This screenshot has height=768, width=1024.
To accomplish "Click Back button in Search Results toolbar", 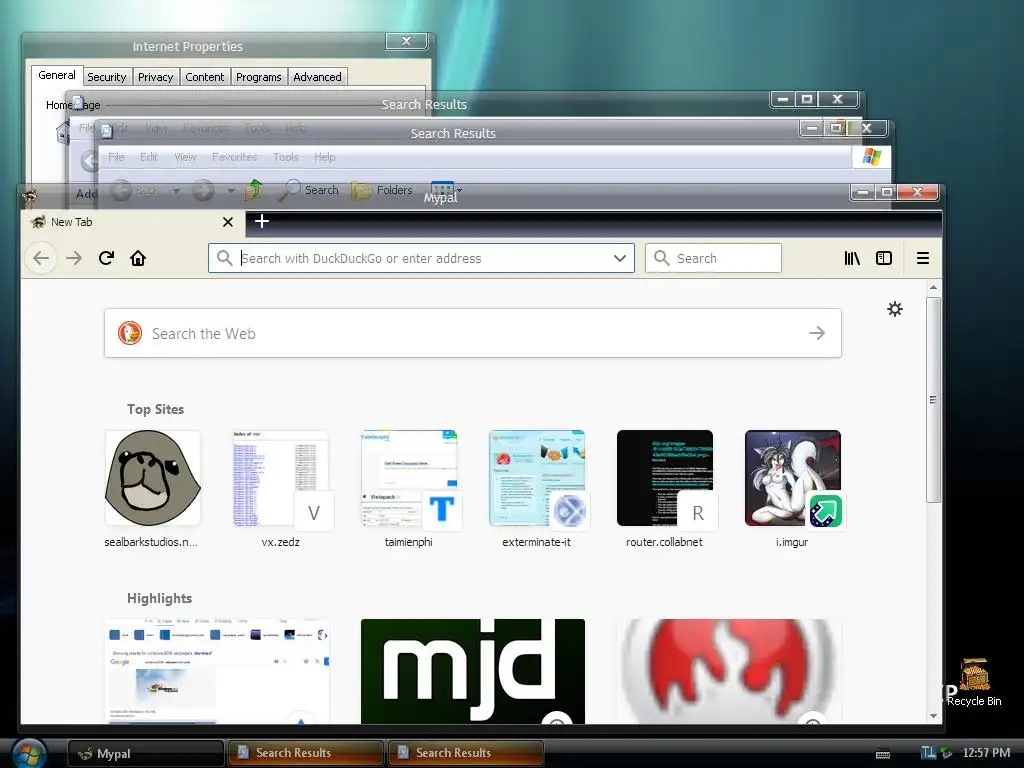I will (x=134, y=190).
